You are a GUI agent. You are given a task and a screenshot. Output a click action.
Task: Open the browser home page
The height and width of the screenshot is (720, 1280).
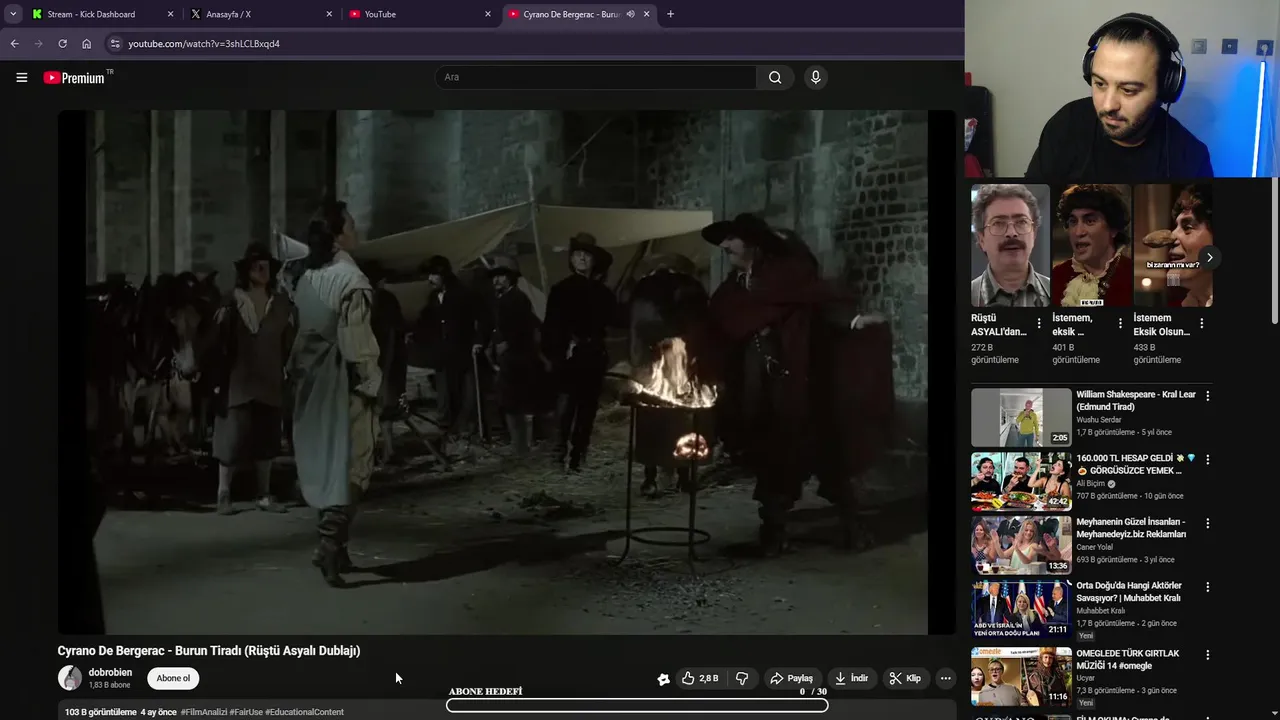coord(87,44)
